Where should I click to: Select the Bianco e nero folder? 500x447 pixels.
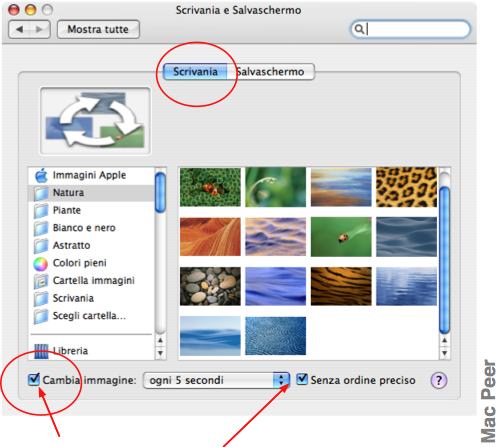pyautogui.click(x=84, y=228)
